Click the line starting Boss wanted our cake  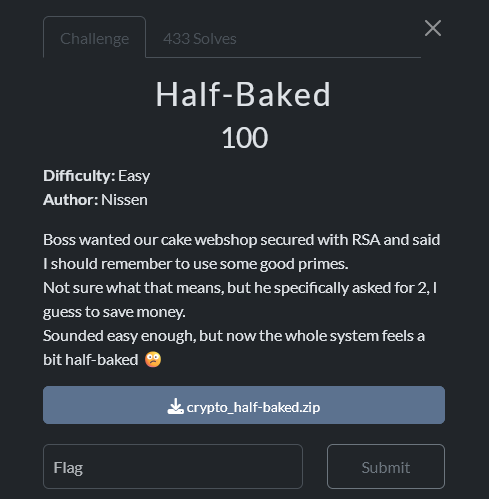tap(242, 240)
